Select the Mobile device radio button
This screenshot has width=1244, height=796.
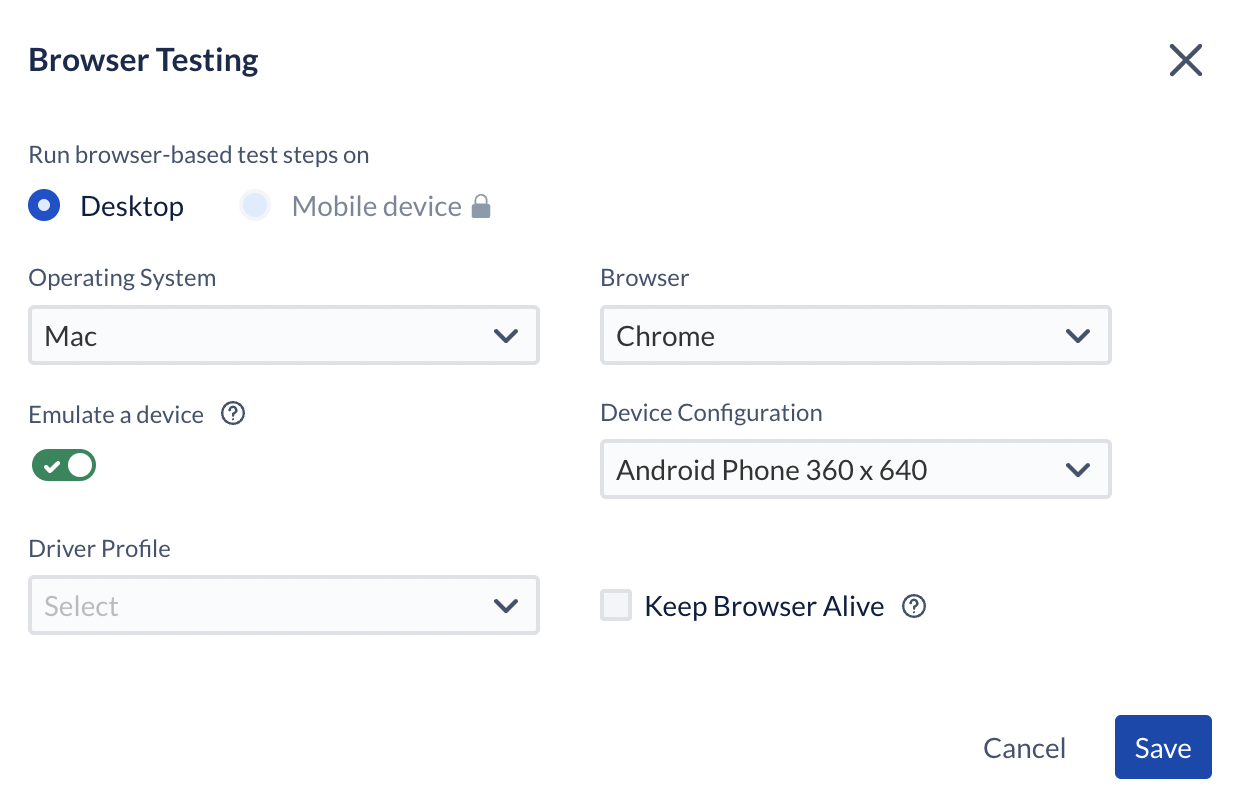(256, 206)
